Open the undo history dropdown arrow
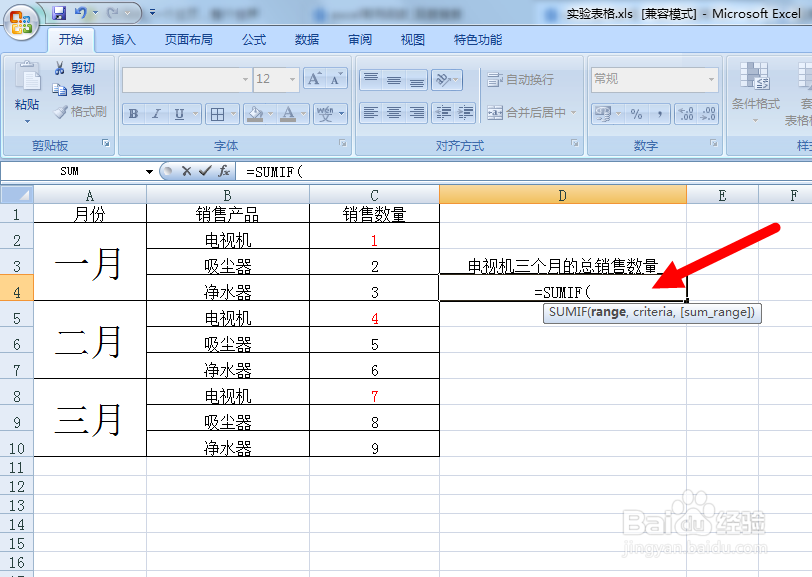The image size is (812, 577). [95, 12]
